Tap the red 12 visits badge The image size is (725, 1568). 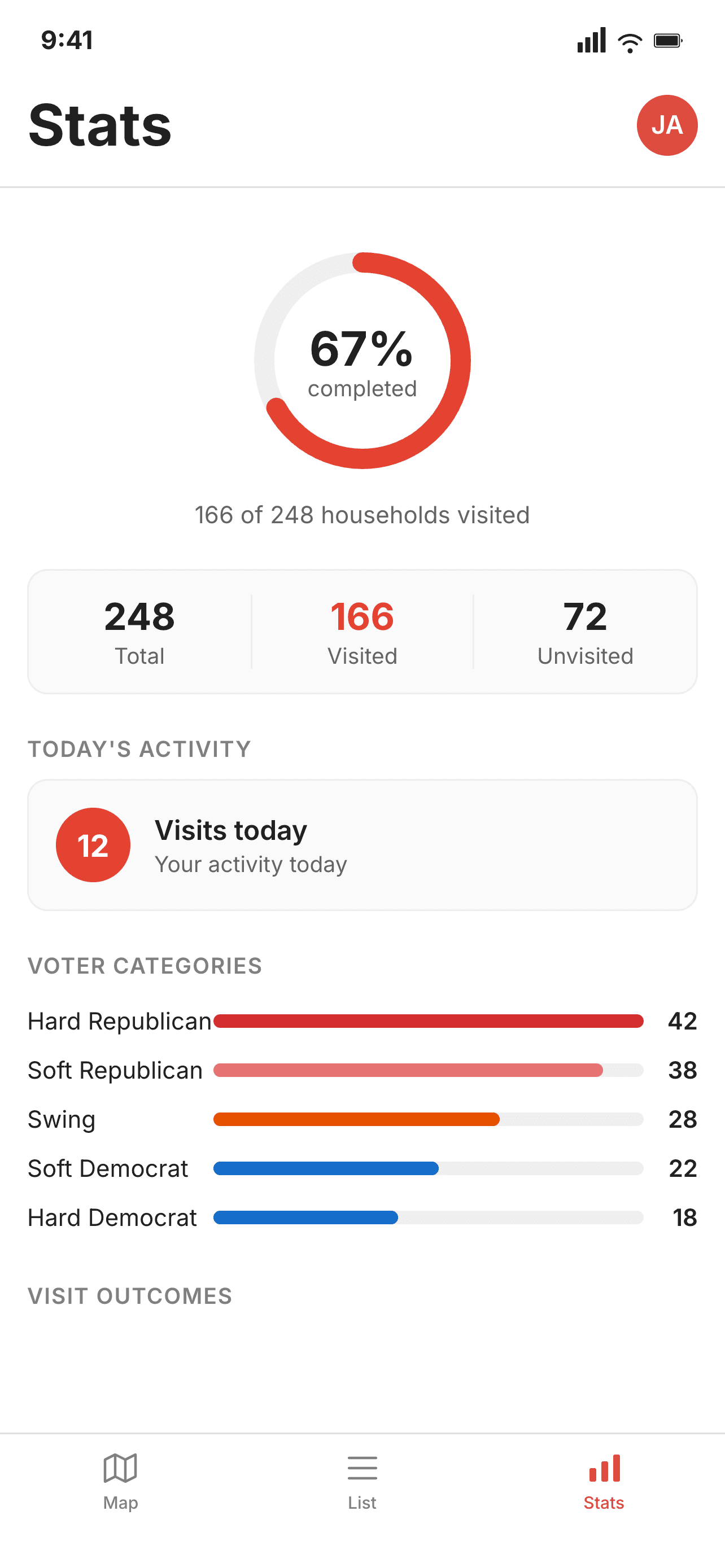(x=93, y=845)
